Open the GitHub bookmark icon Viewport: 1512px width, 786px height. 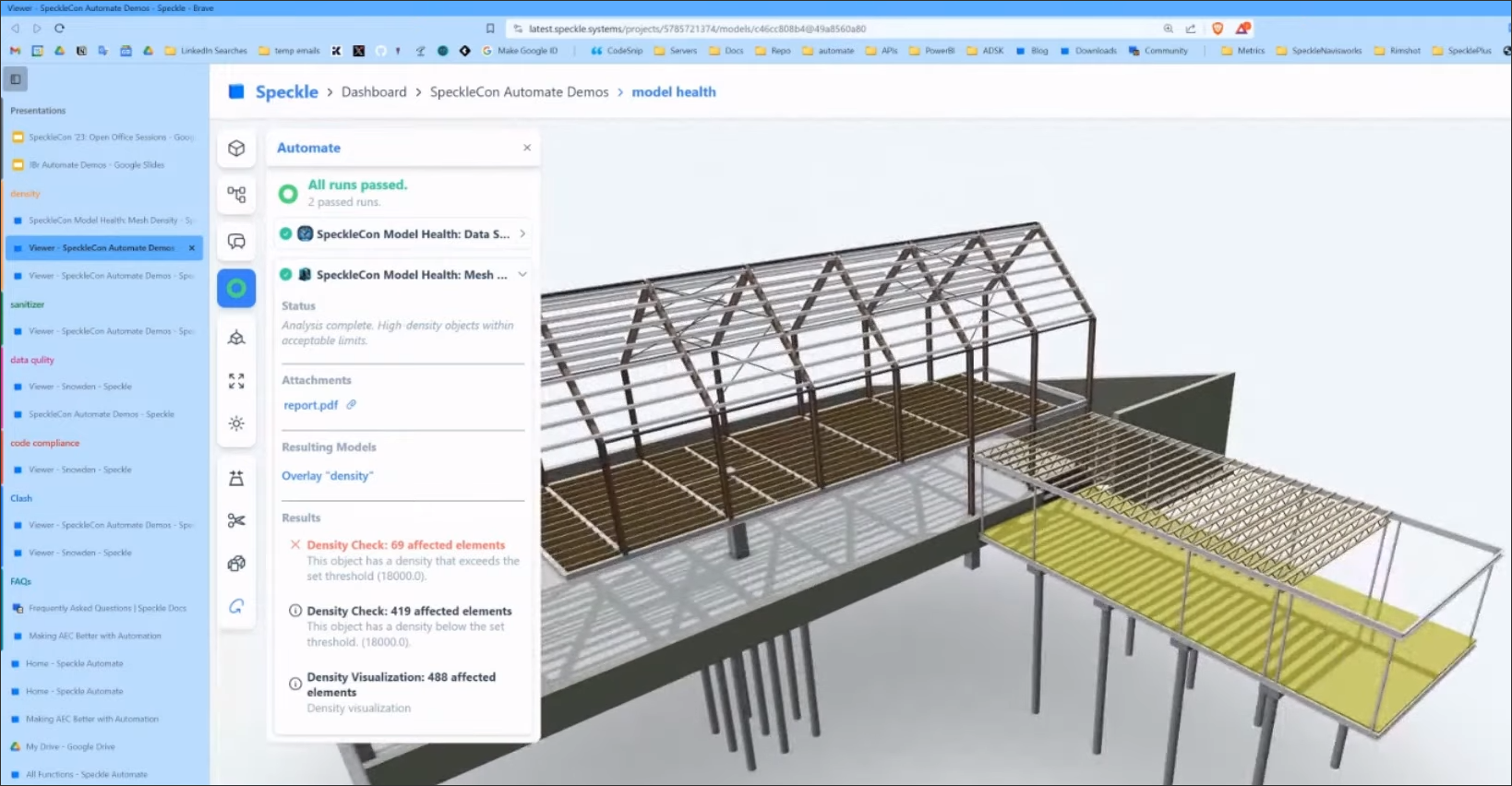click(380, 51)
